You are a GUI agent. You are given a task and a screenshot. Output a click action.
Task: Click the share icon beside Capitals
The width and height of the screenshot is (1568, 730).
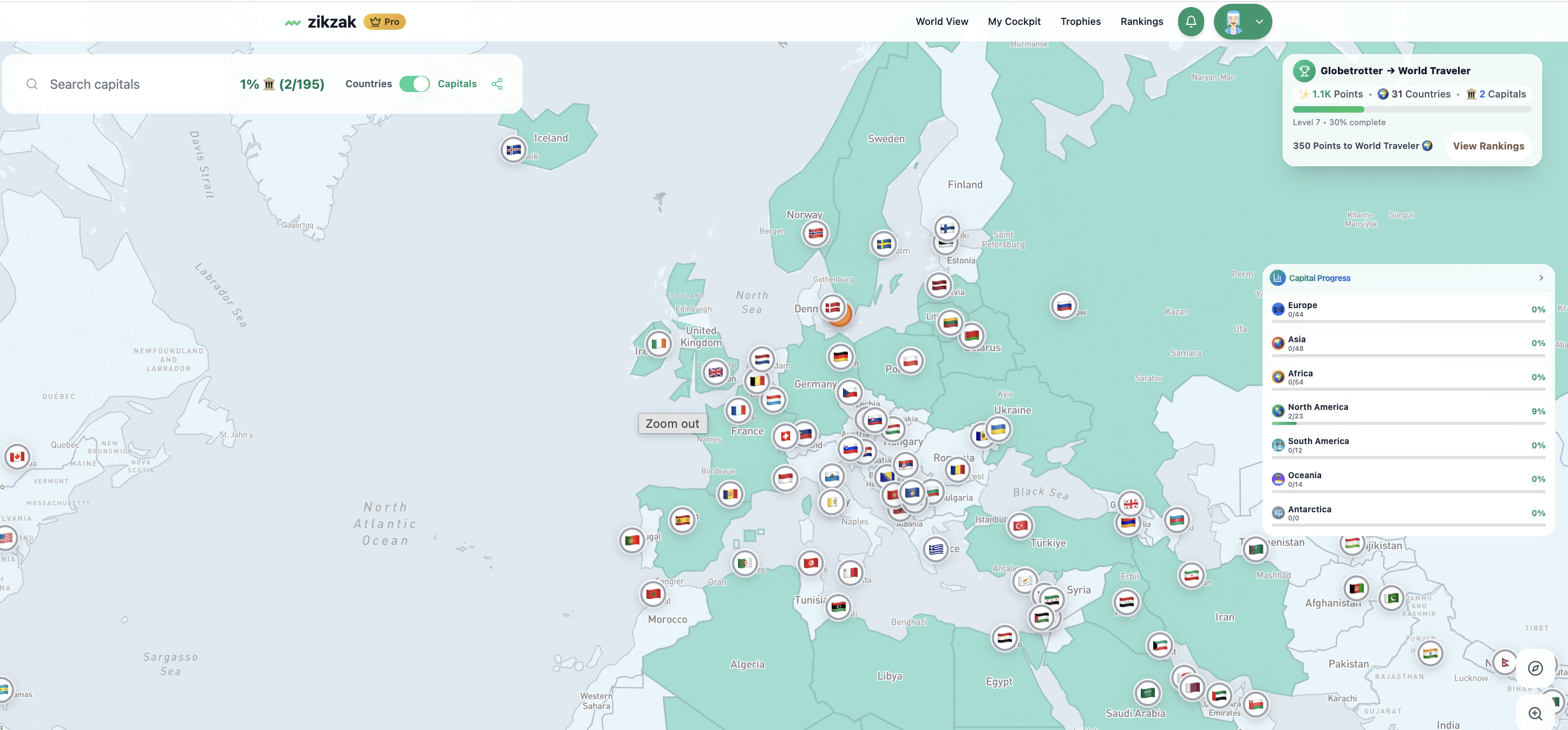pos(496,84)
